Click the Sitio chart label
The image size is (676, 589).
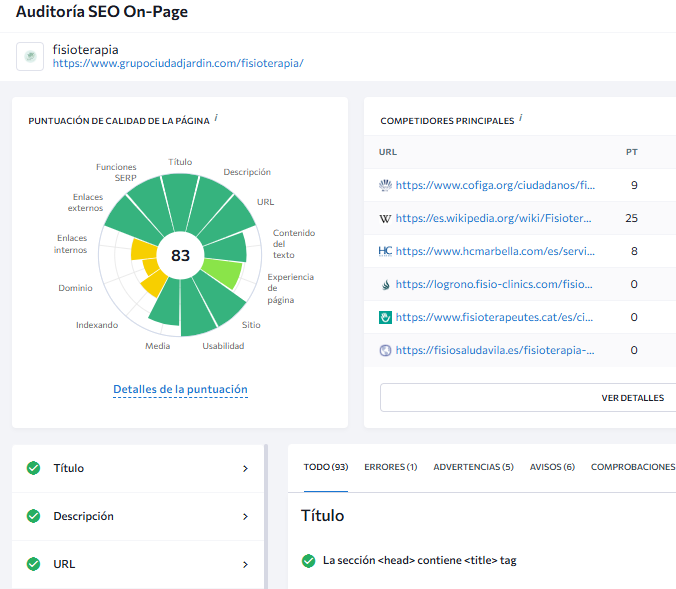coord(251,325)
